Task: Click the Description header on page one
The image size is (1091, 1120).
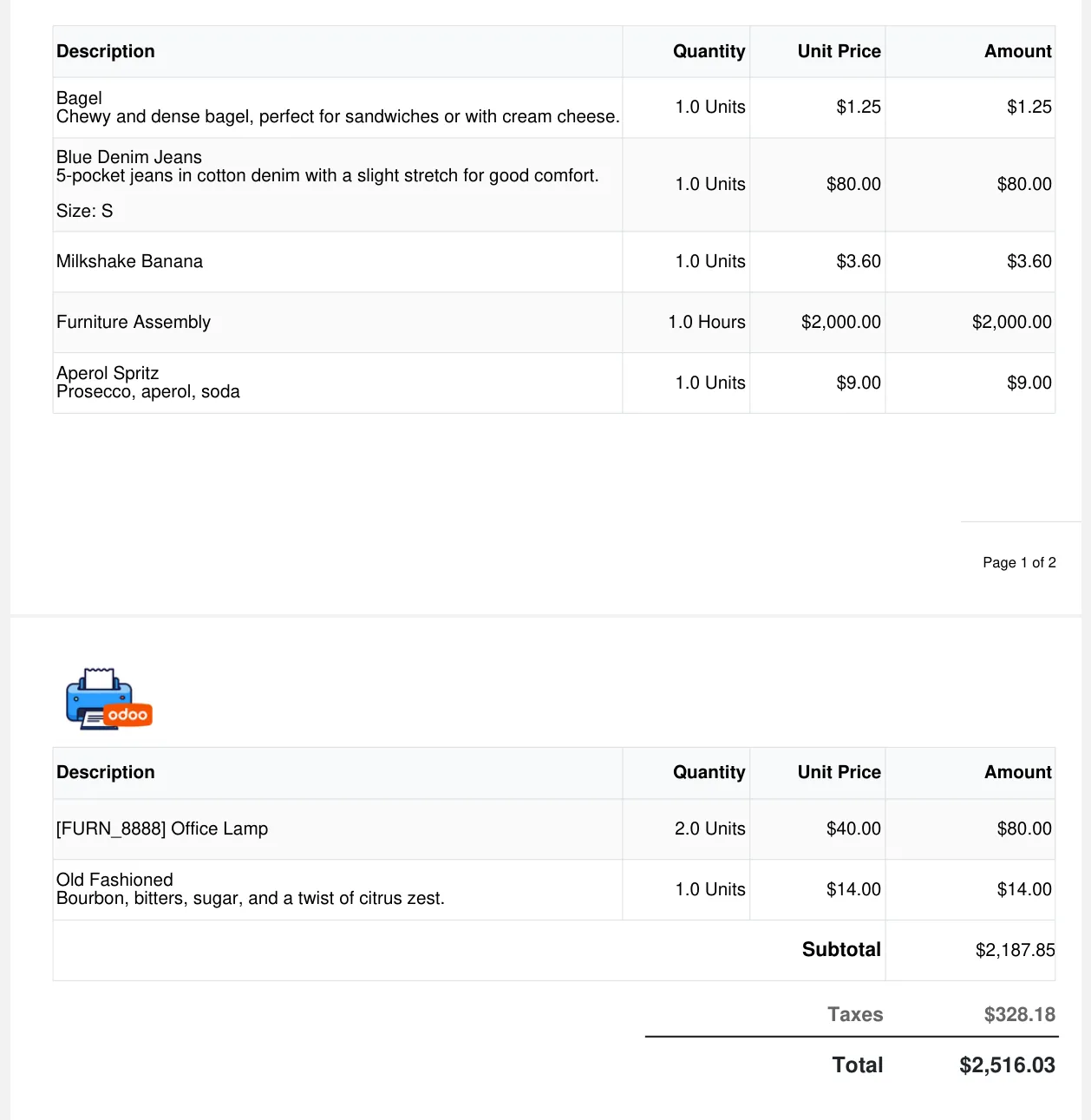Action: 106,51
